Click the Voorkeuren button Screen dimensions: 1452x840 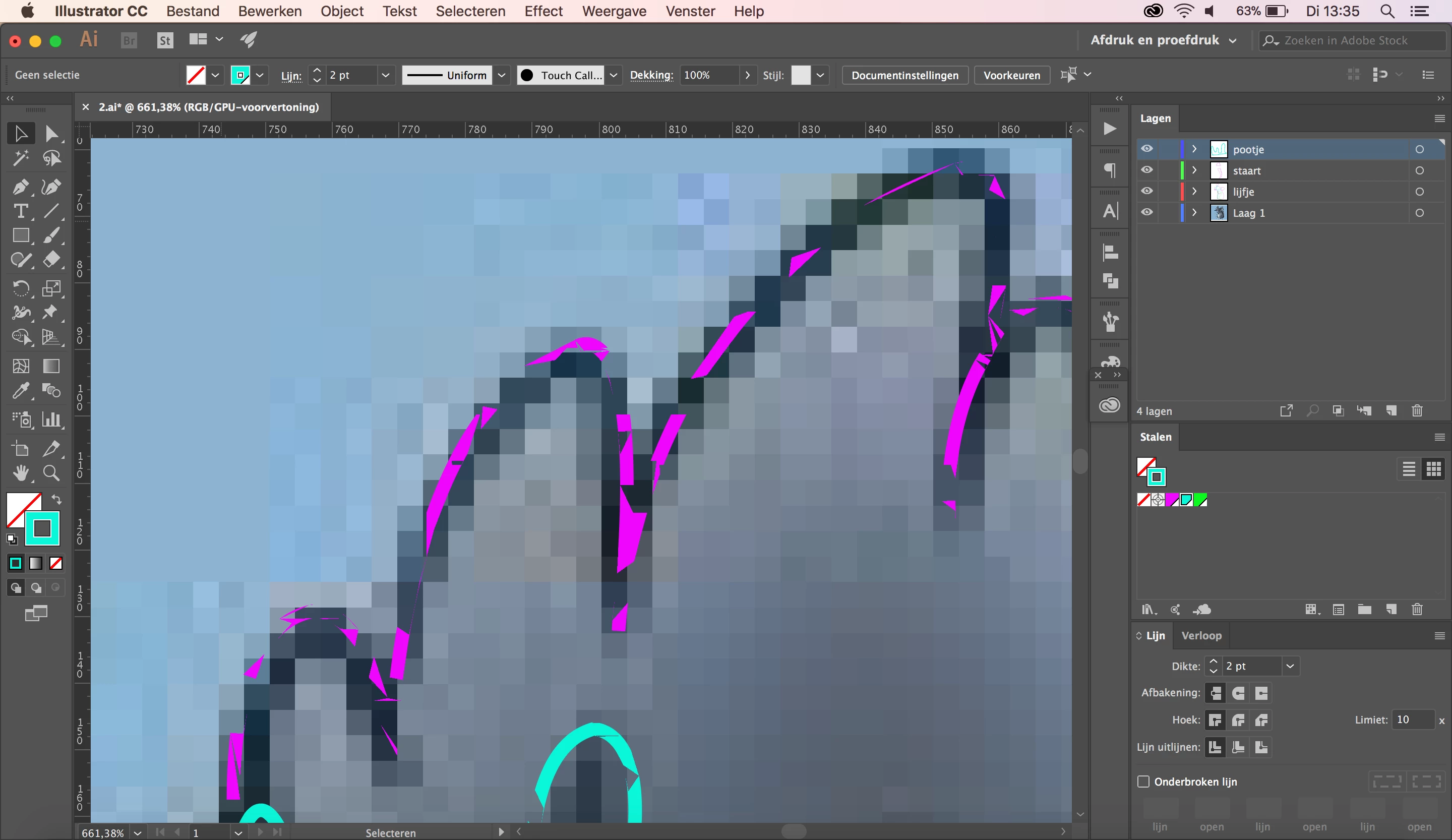coord(1011,75)
